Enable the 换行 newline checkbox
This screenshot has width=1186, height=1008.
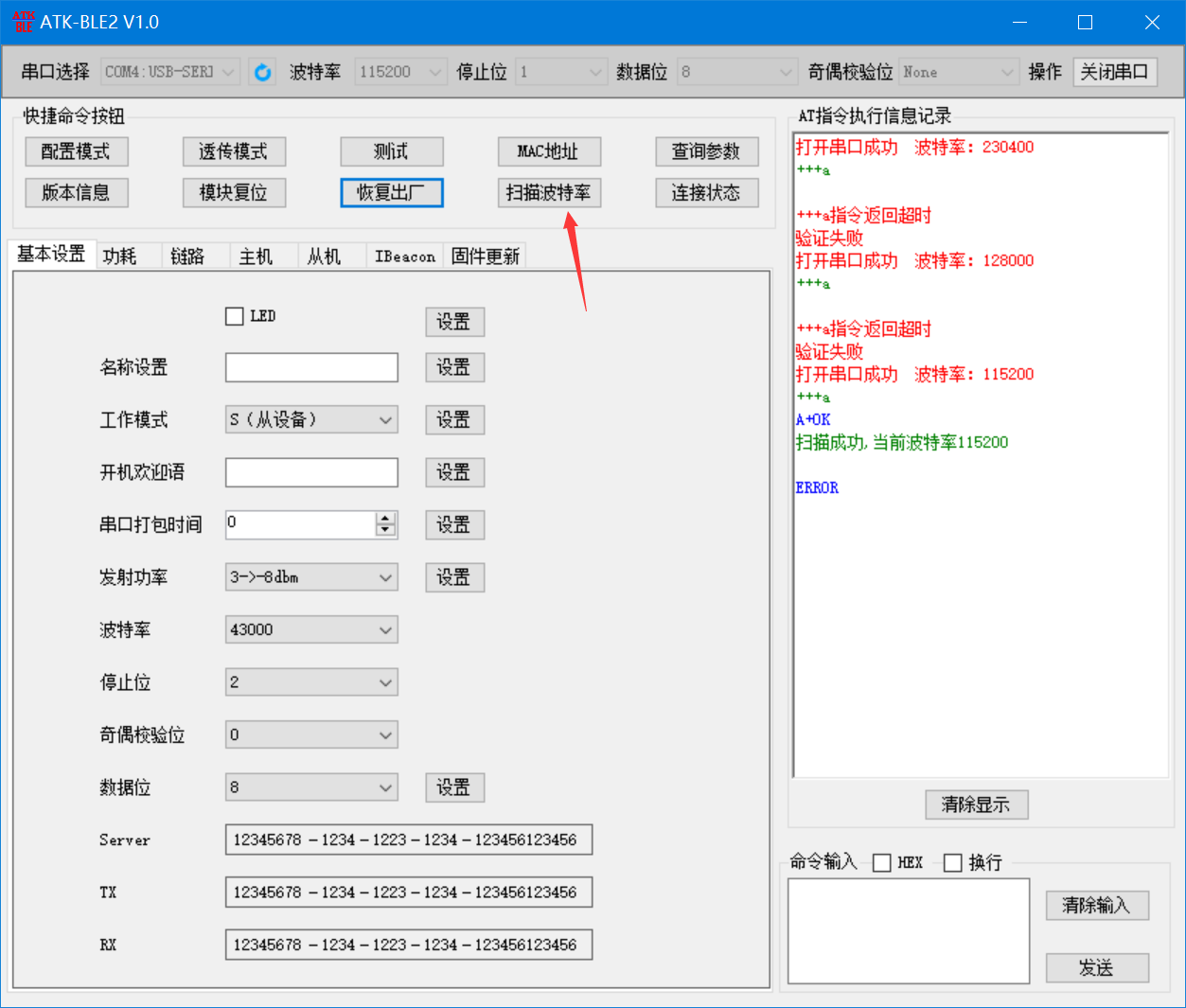952,862
